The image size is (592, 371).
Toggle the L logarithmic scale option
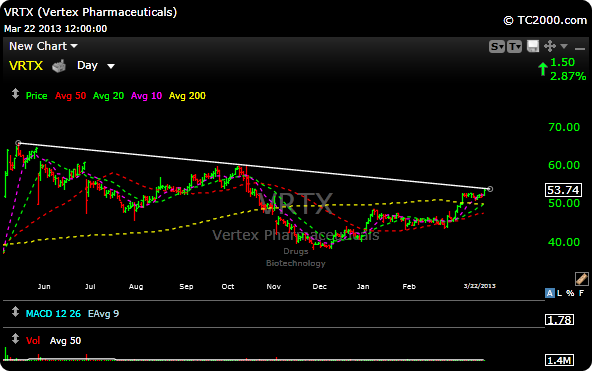560,293
